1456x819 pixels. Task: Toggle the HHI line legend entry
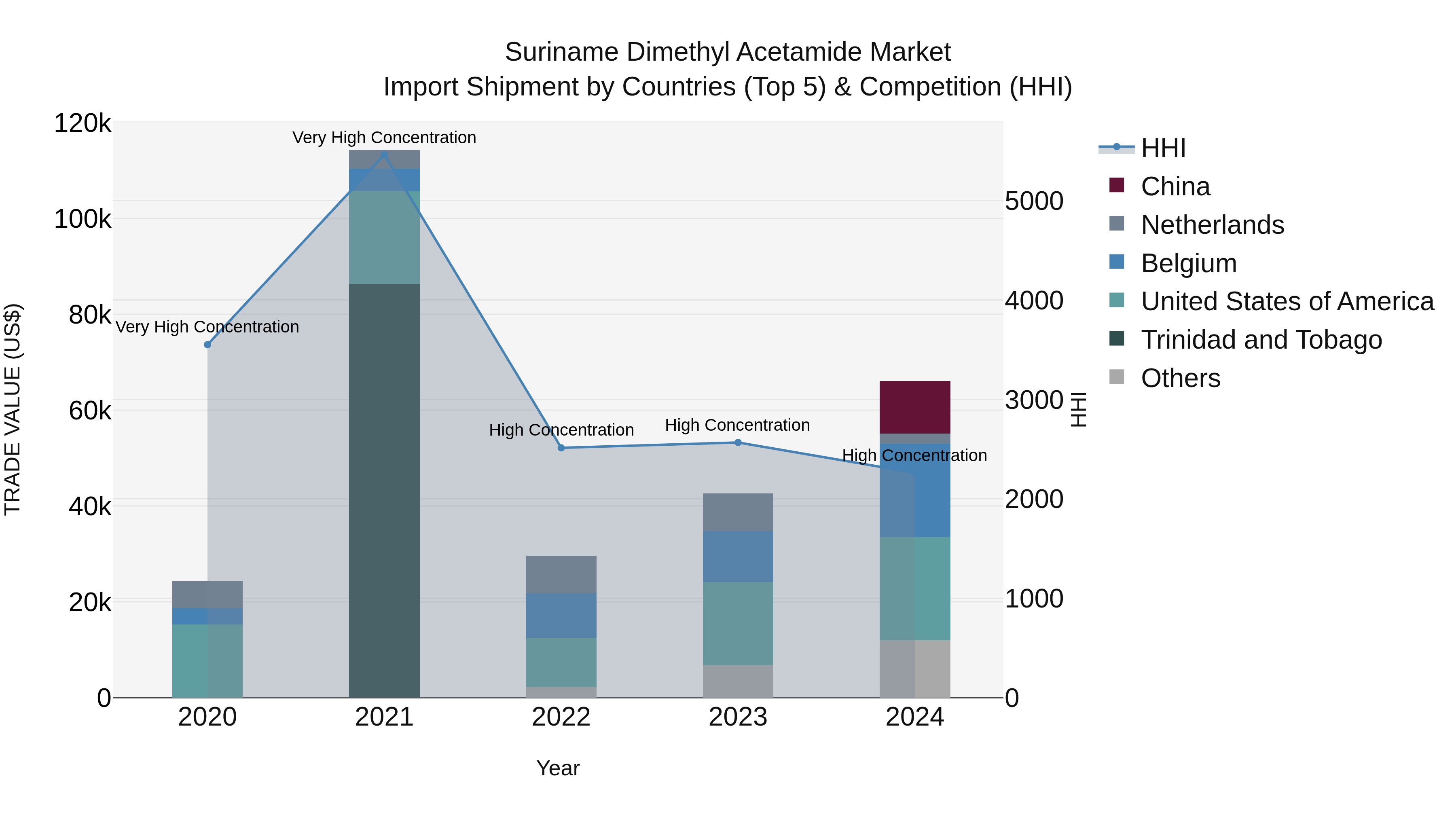point(1142,148)
